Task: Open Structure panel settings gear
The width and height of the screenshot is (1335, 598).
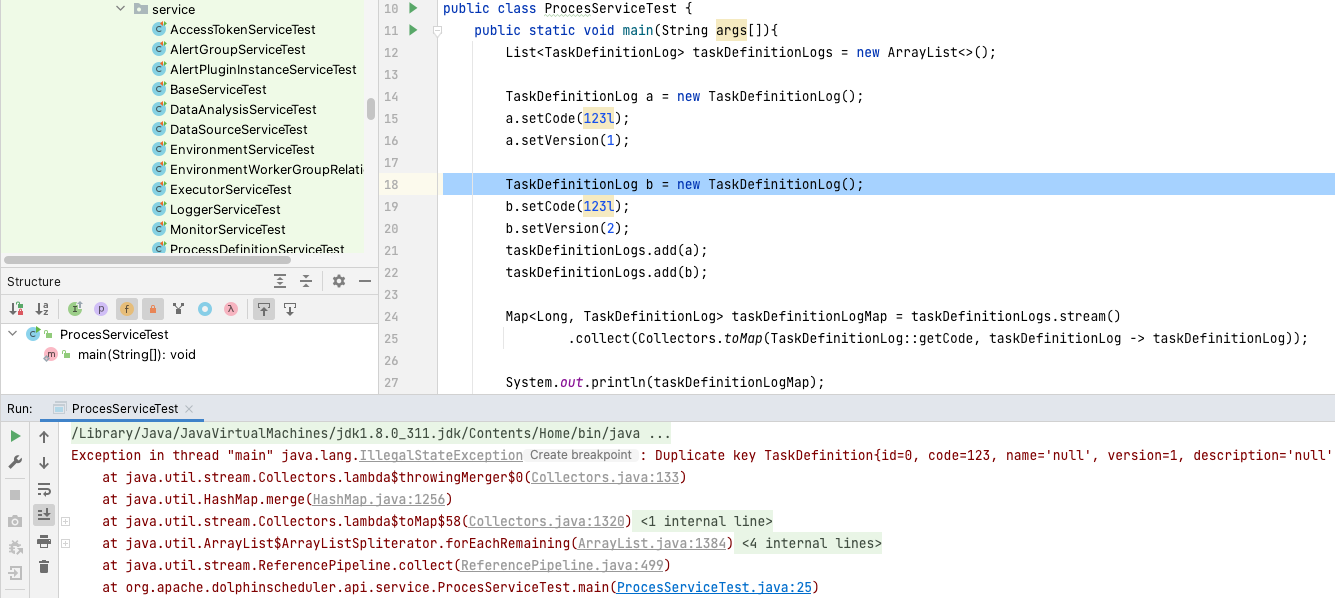Action: click(x=339, y=282)
